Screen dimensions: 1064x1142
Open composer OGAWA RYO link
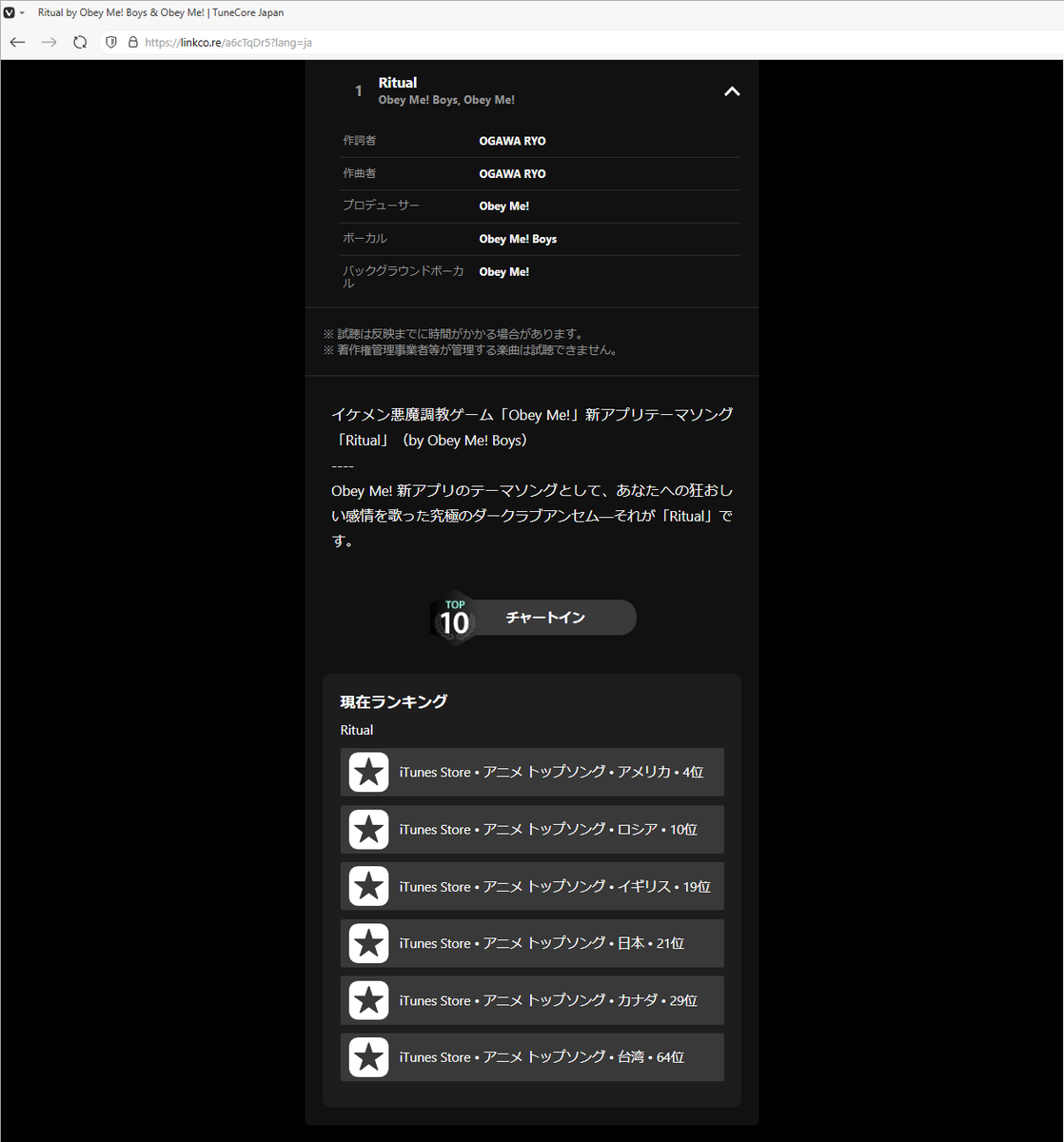coord(512,174)
